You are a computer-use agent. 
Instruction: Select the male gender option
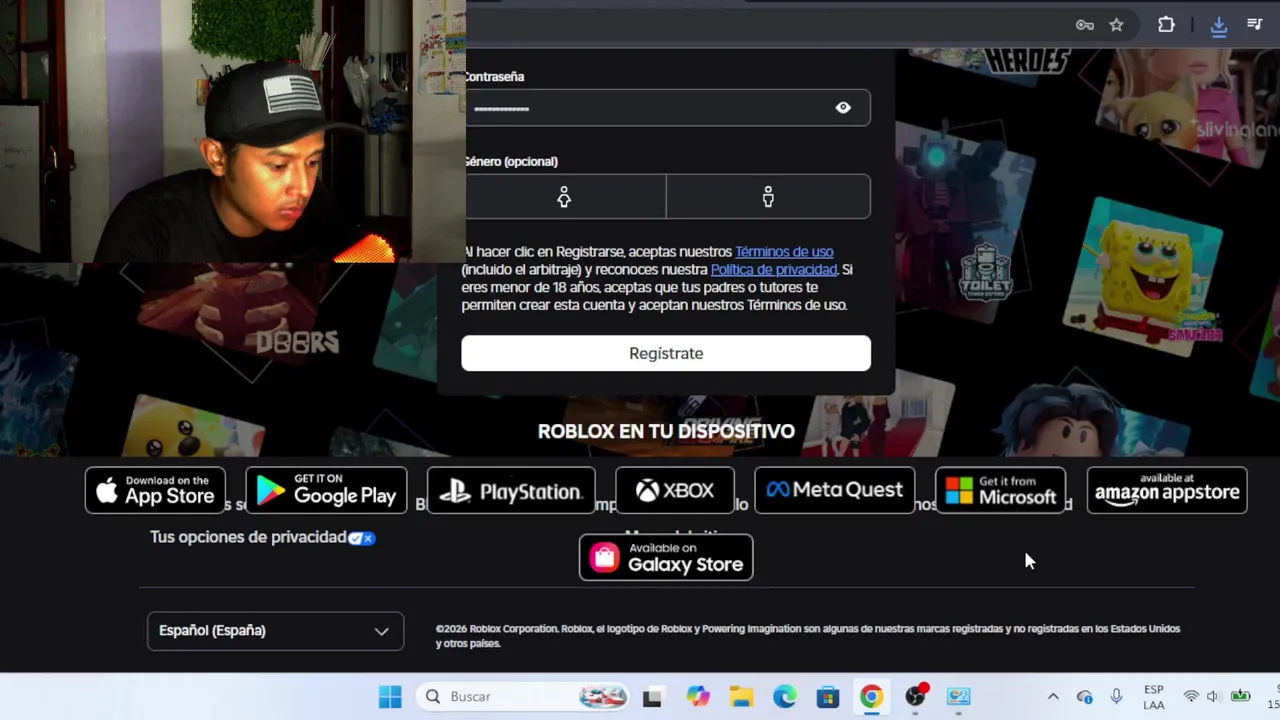point(768,197)
